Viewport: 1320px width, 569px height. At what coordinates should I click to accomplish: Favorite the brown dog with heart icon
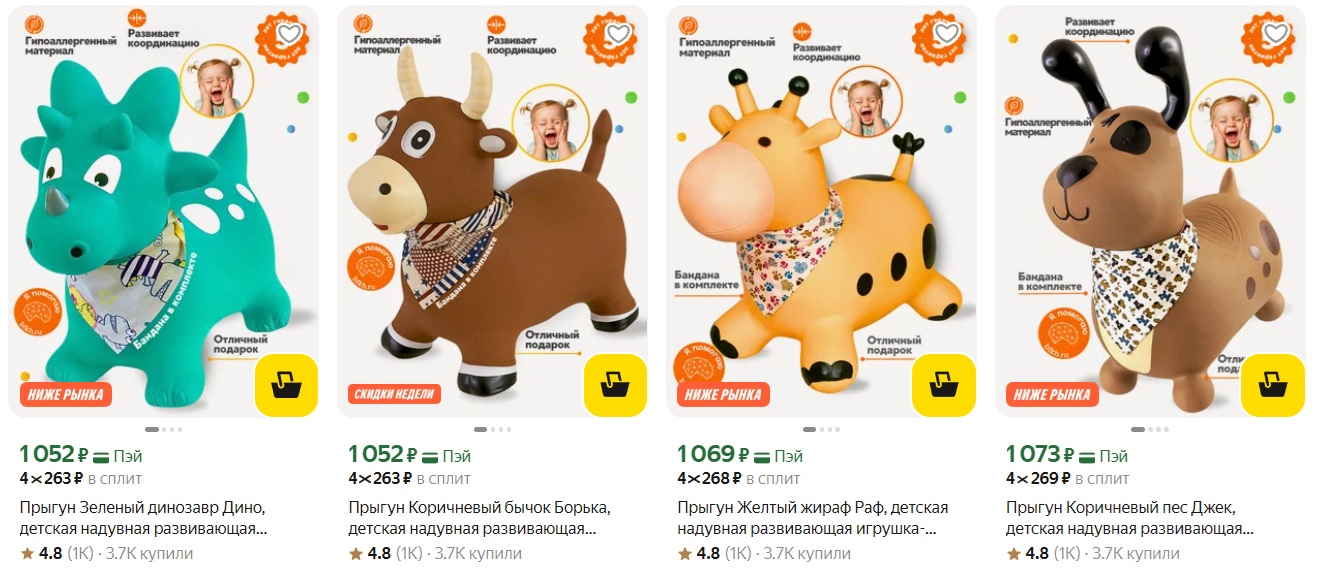tap(1276, 35)
